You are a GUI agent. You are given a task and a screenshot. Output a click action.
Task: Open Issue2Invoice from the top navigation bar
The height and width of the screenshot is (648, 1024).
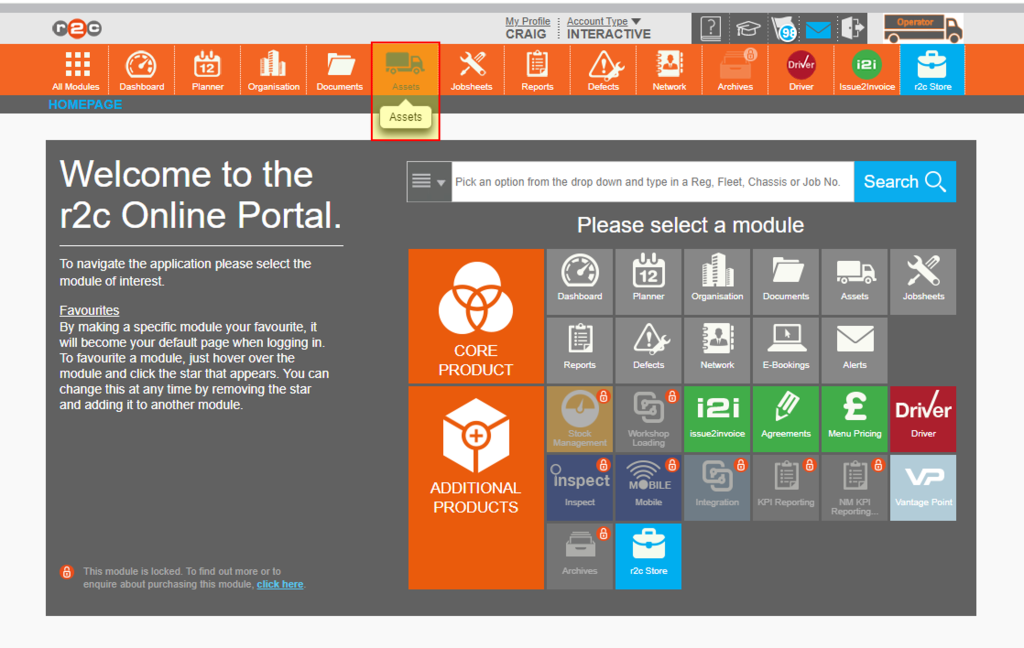coord(867,70)
